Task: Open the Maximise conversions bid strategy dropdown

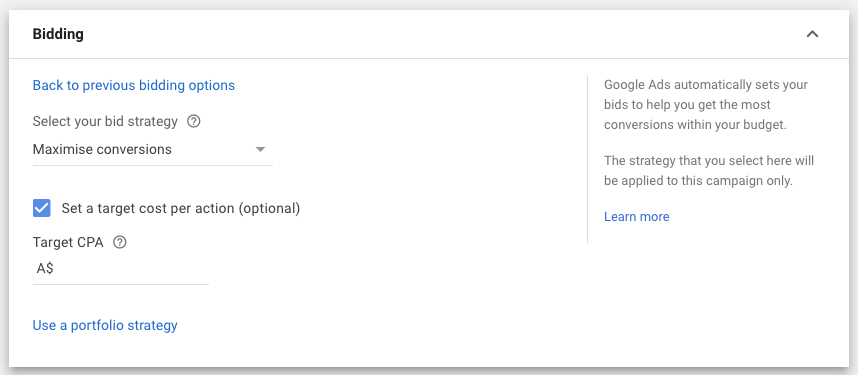Action: (153, 149)
